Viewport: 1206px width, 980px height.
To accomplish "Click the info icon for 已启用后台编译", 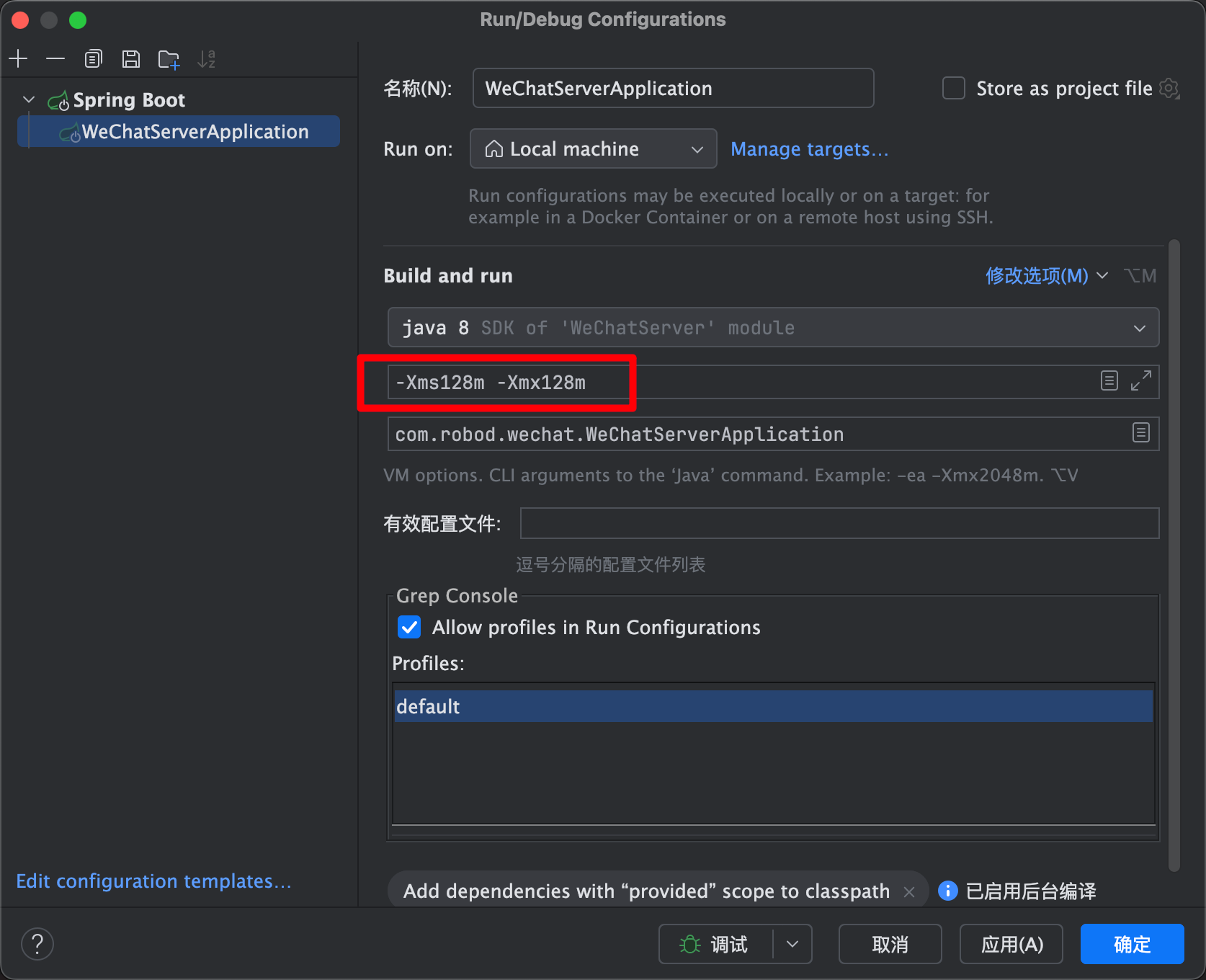I will click(948, 891).
